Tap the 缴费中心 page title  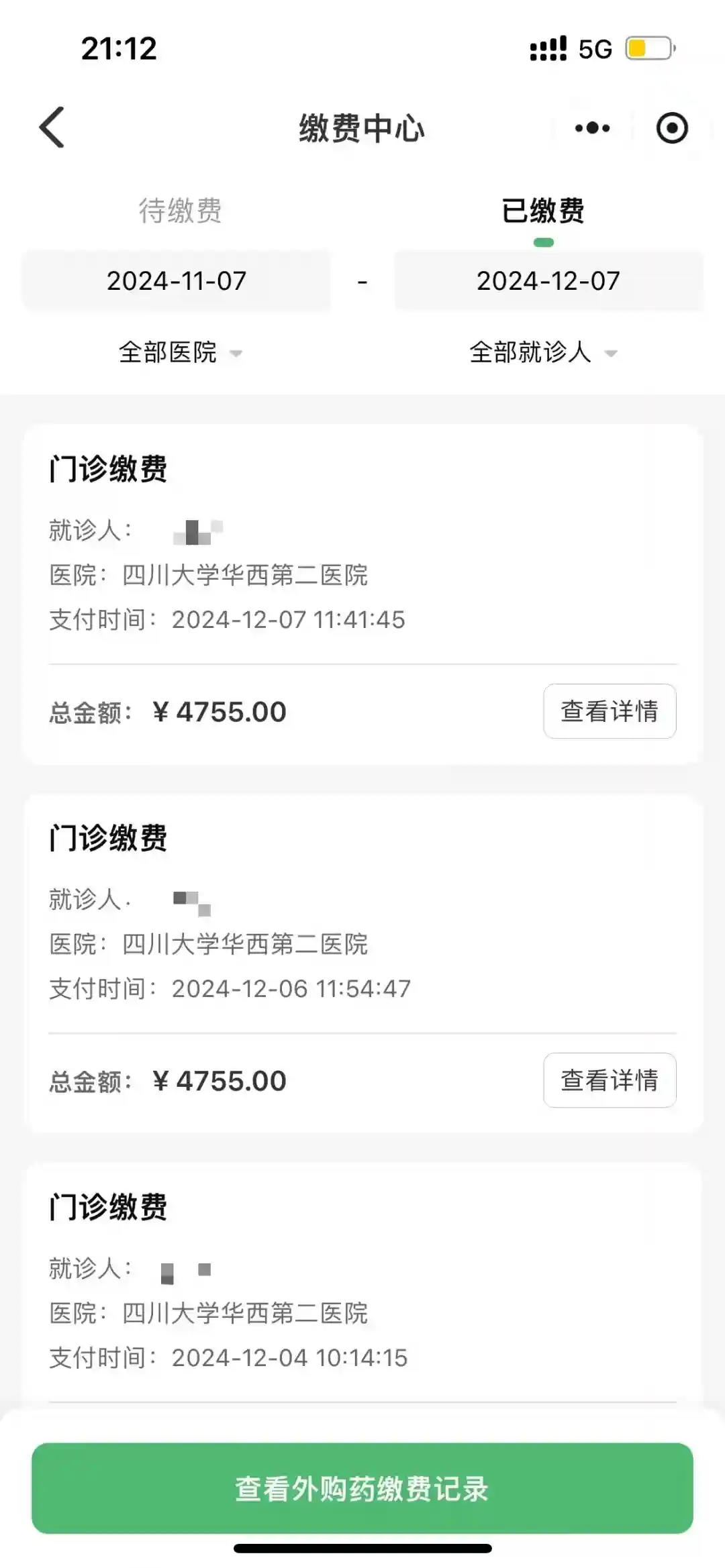click(x=362, y=128)
